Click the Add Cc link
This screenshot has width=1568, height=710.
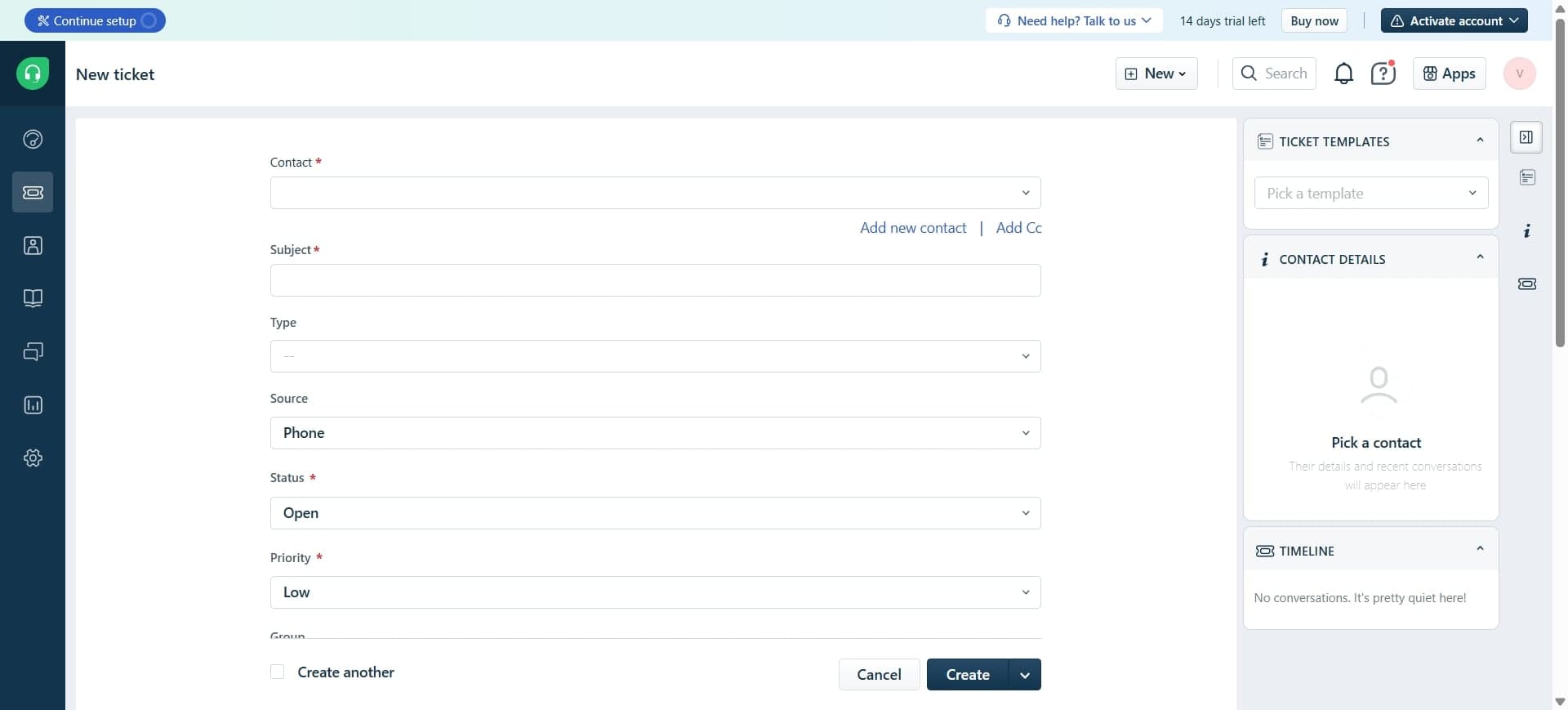coord(1018,228)
